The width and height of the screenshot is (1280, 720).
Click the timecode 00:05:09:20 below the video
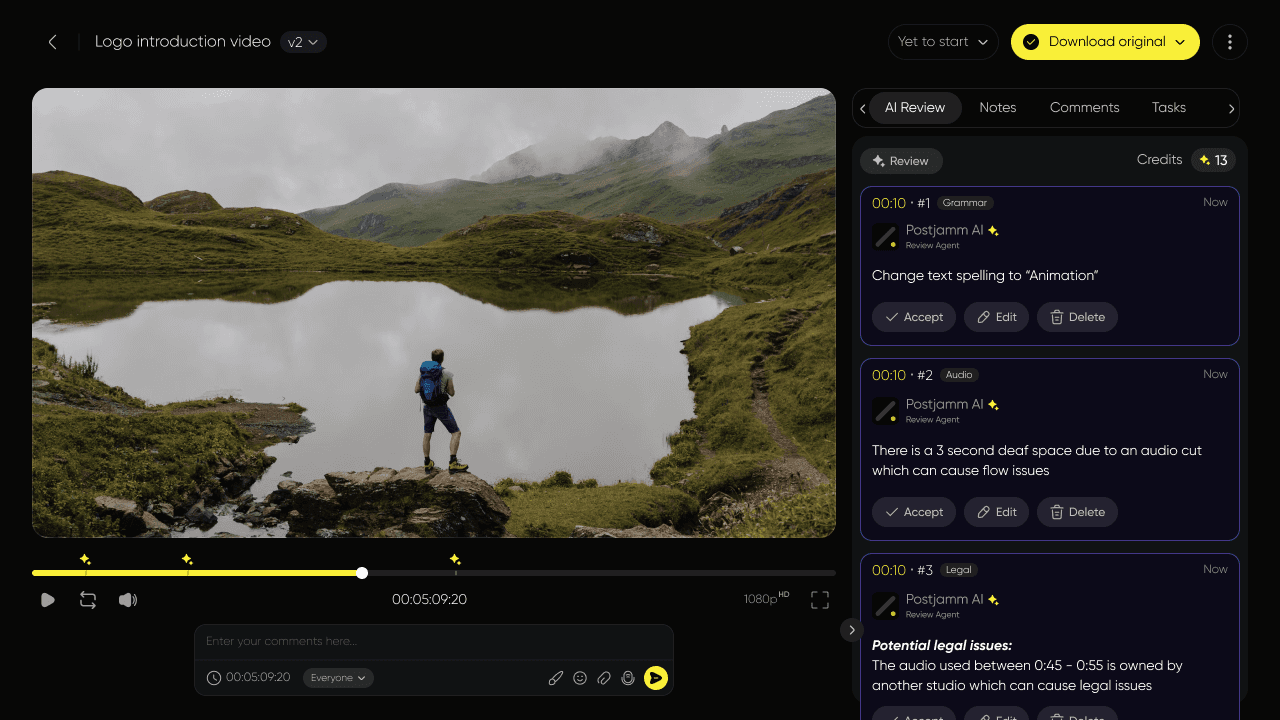point(429,600)
